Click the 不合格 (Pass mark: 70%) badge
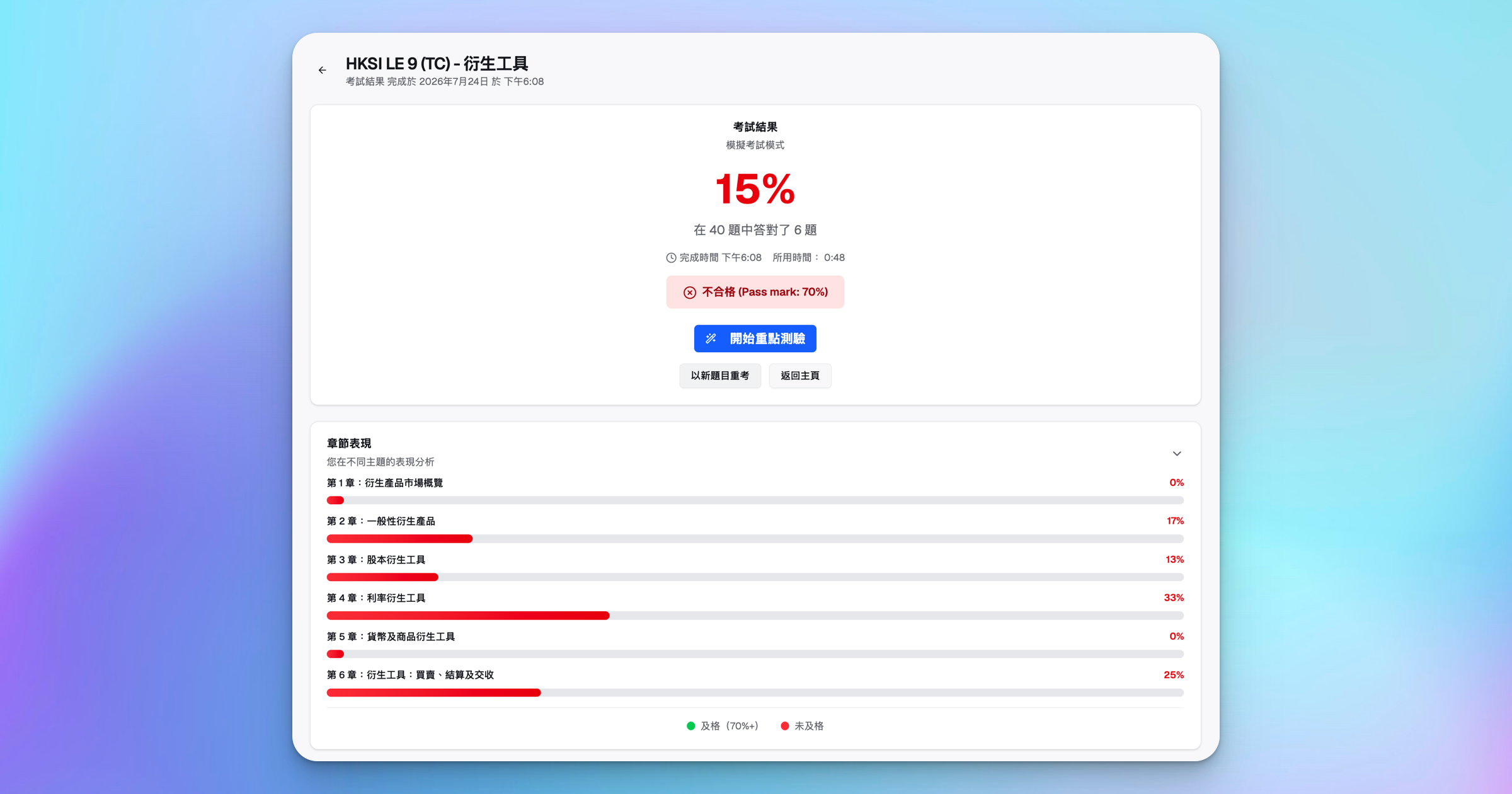This screenshot has width=1512, height=794. (755, 292)
